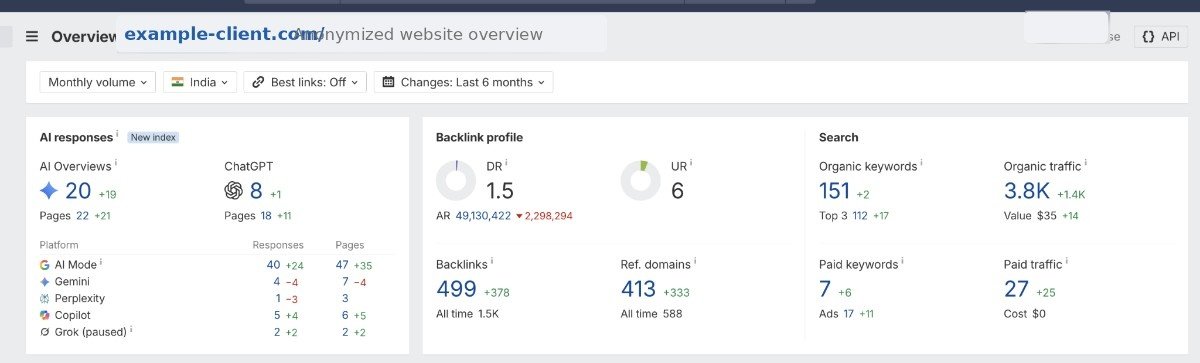Click the Perplexity row label
The width and height of the screenshot is (1200, 363).
click(80, 298)
